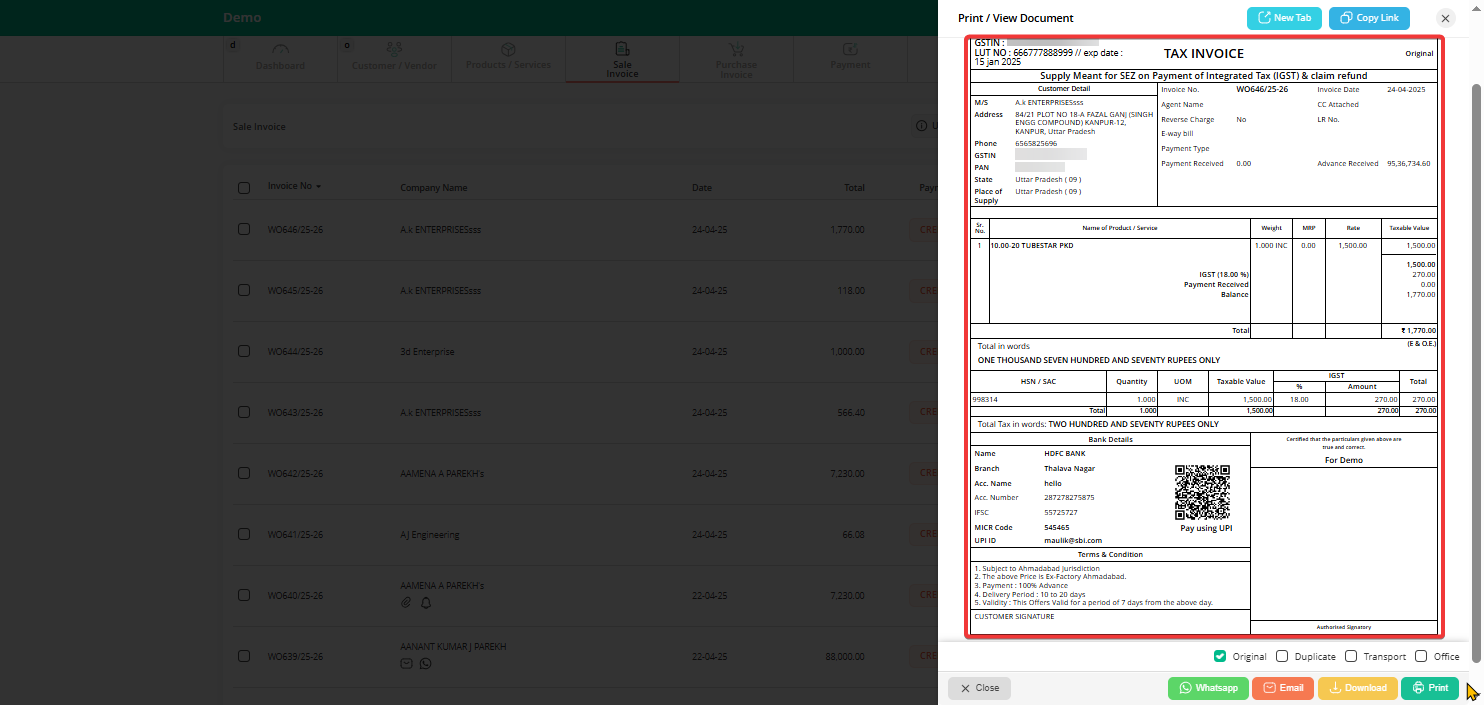Click attachment paperclip icon under AAMENA A PAREKH's
1484x705 pixels.
[406, 603]
